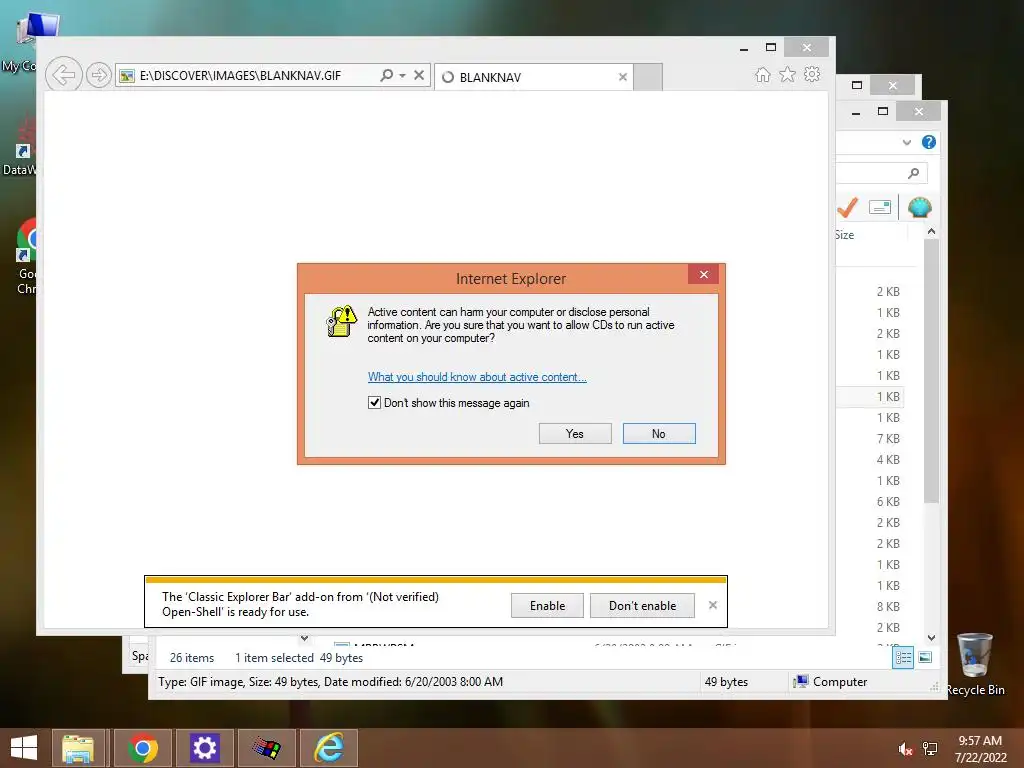Image resolution: width=1024 pixels, height=768 pixels.
Task: Open What you should know about active content link
Action: pyautogui.click(x=477, y=377)
